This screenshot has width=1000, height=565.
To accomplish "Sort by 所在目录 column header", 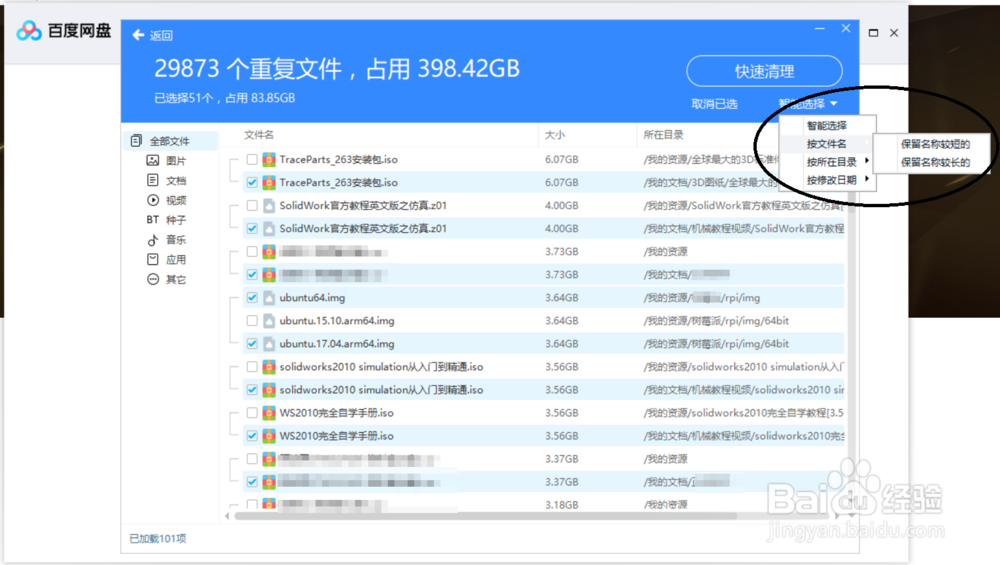I will (x=663, y=135).
